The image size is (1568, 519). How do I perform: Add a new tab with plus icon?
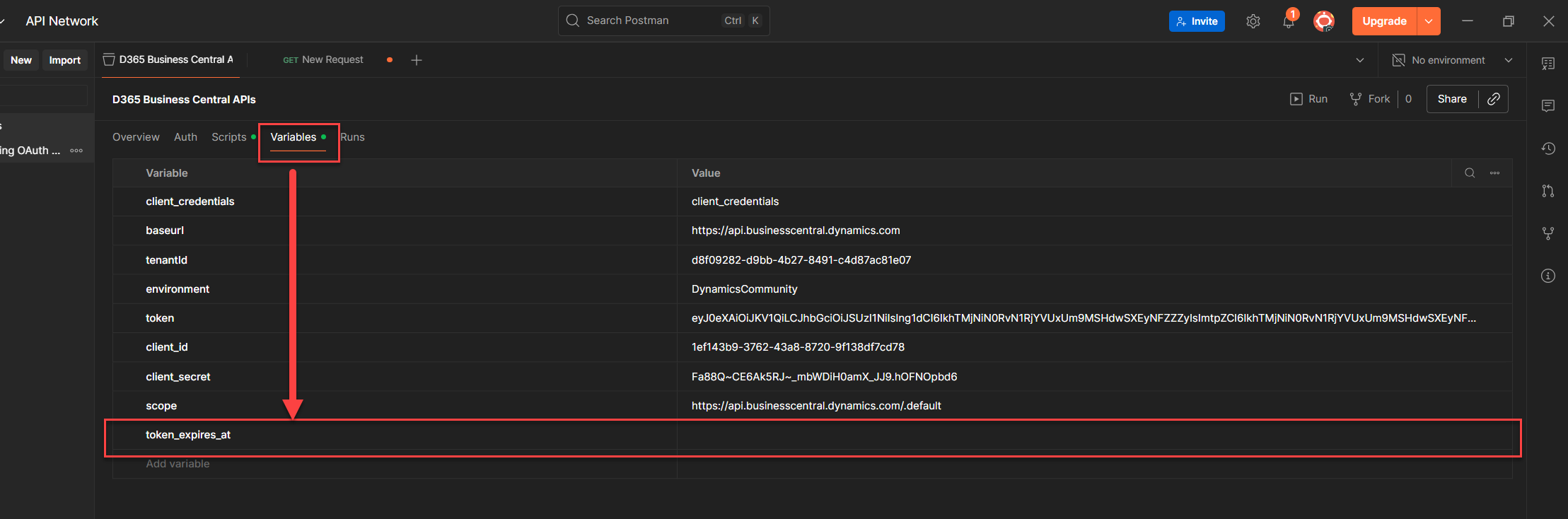(417, 60)
